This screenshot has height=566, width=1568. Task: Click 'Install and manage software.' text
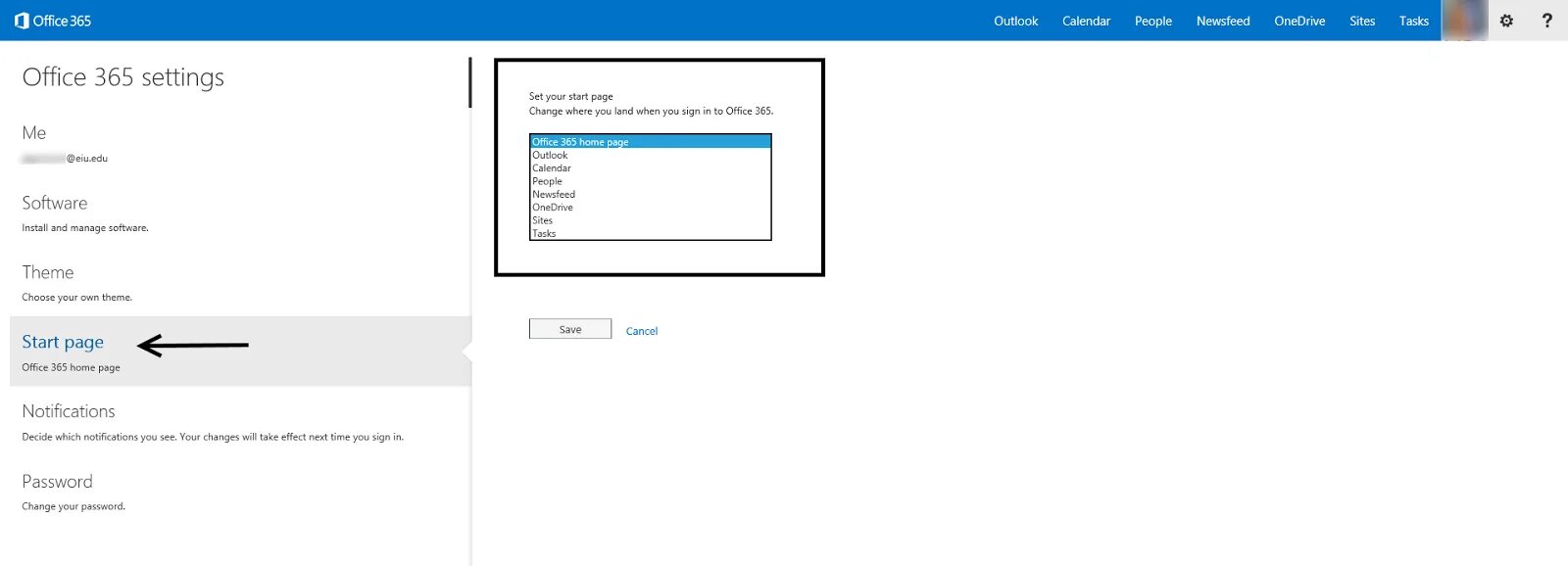tap(85, 228)
